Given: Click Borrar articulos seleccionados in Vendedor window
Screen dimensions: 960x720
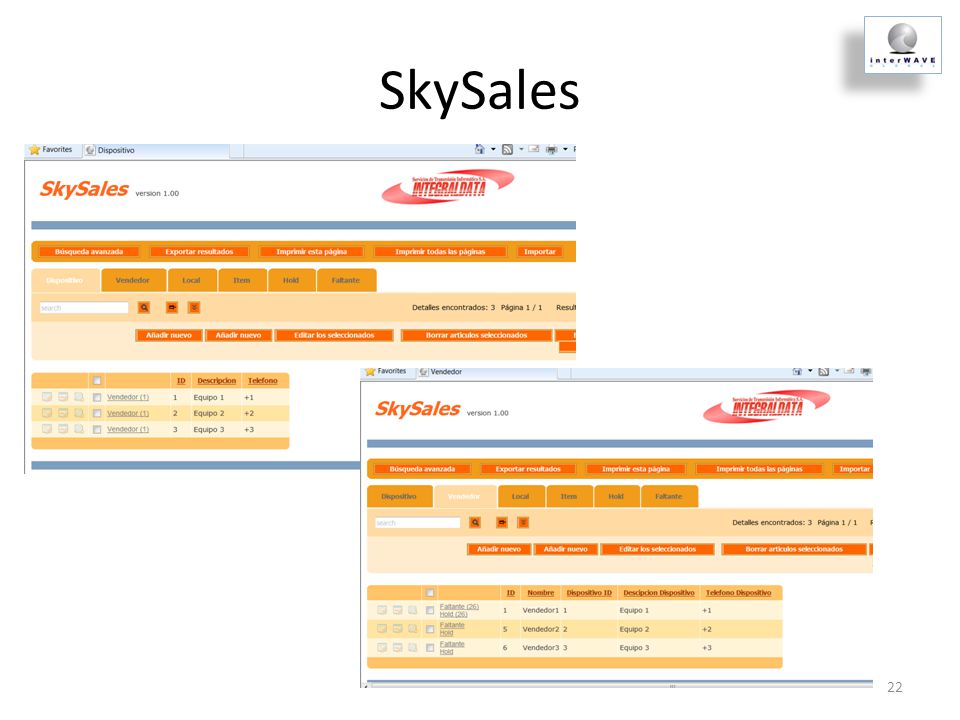Looking at the screenshot, I should coord(794,549).
